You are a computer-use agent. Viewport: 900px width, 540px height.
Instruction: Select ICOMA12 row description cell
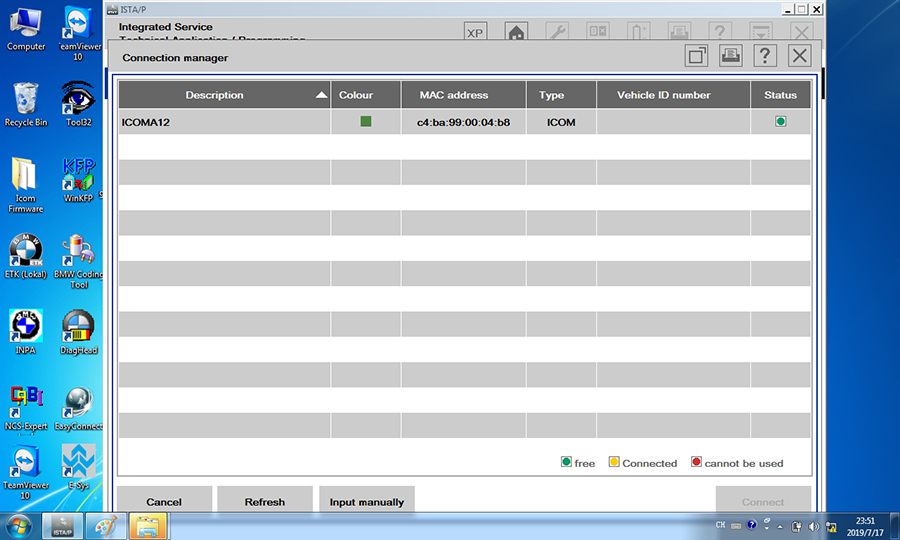(224, 122)
